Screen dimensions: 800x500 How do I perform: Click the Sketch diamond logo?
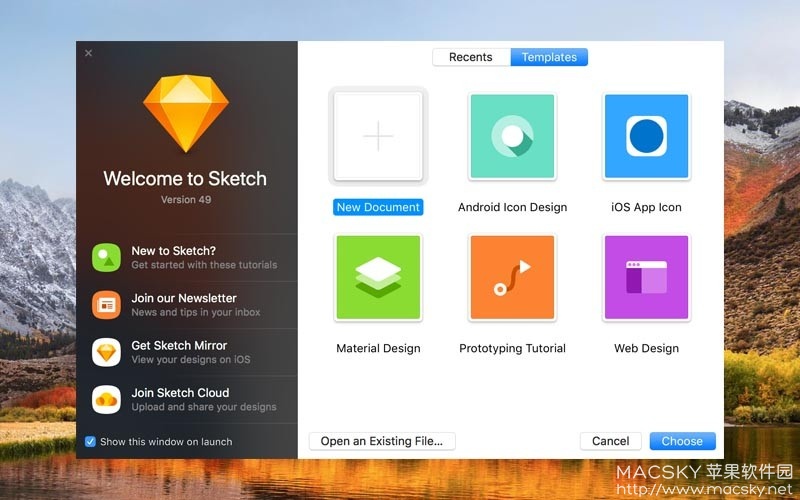(x=186, y=113)
